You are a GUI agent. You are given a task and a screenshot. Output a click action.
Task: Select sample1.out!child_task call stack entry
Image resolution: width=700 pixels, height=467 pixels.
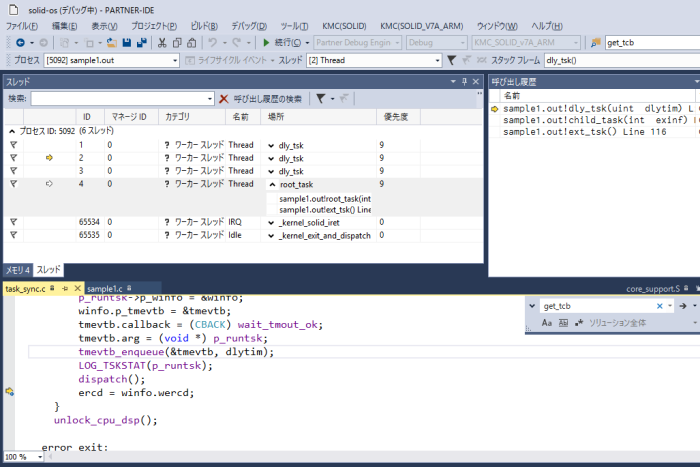[x=590, y=120]
